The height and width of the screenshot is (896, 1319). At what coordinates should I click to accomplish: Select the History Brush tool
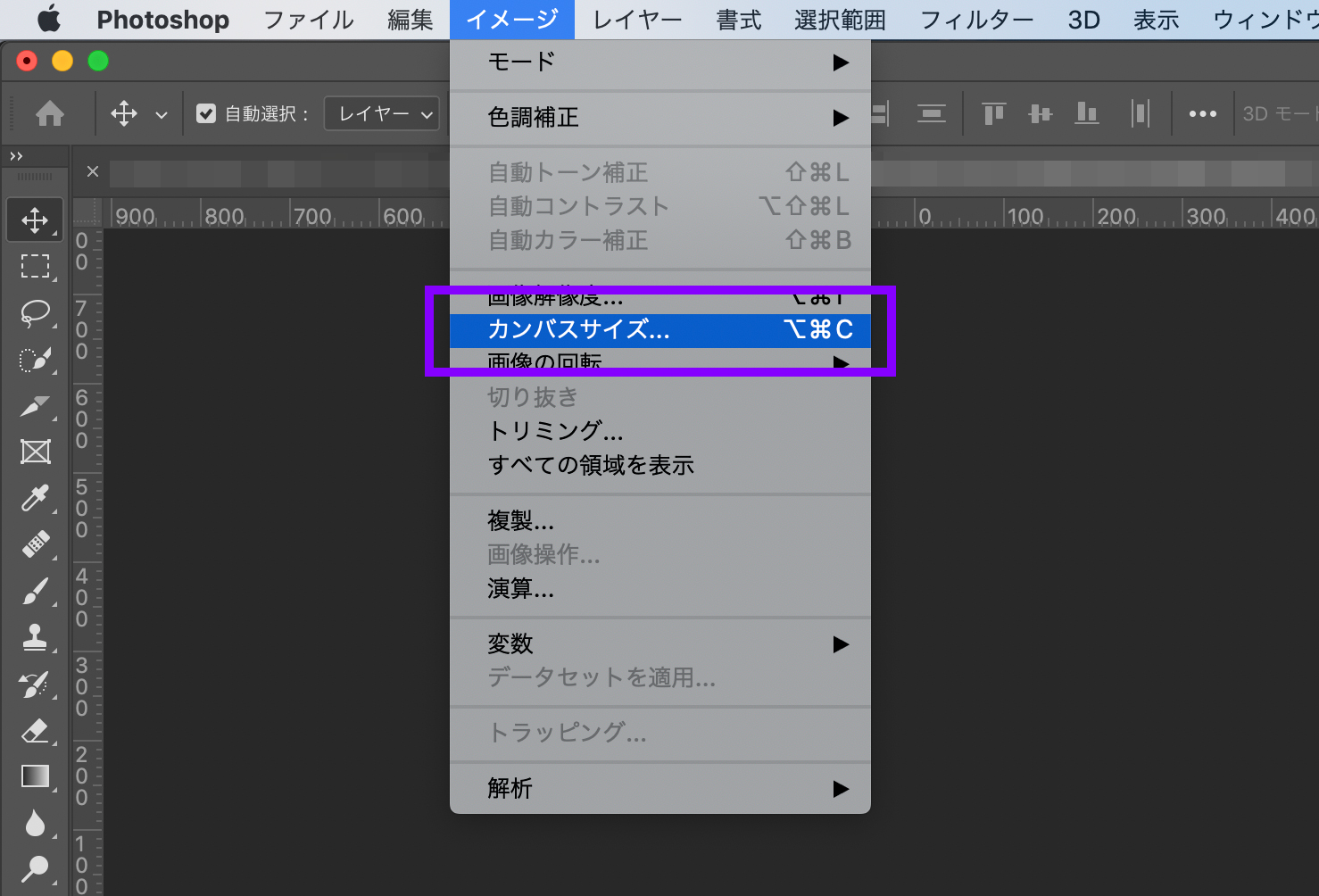point(35,684)
